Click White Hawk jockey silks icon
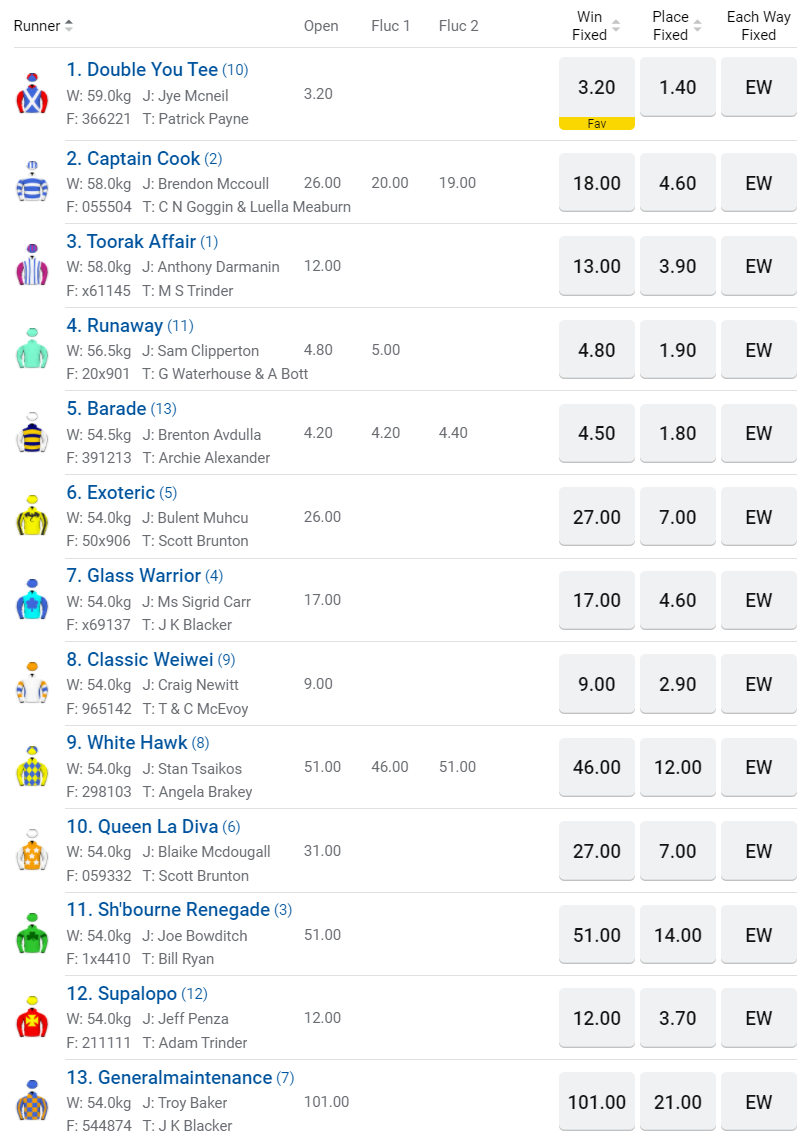The image size is (812, 1140). tap(32, 766)
